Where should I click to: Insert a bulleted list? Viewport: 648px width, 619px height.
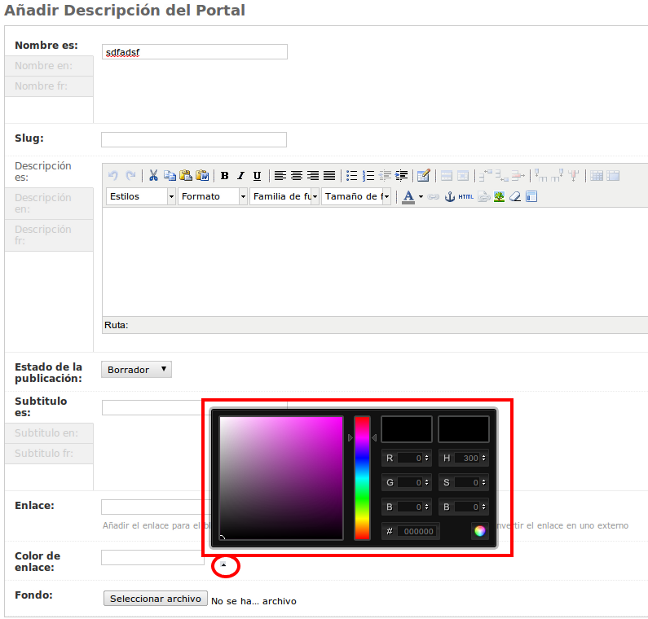coord(352,176)
